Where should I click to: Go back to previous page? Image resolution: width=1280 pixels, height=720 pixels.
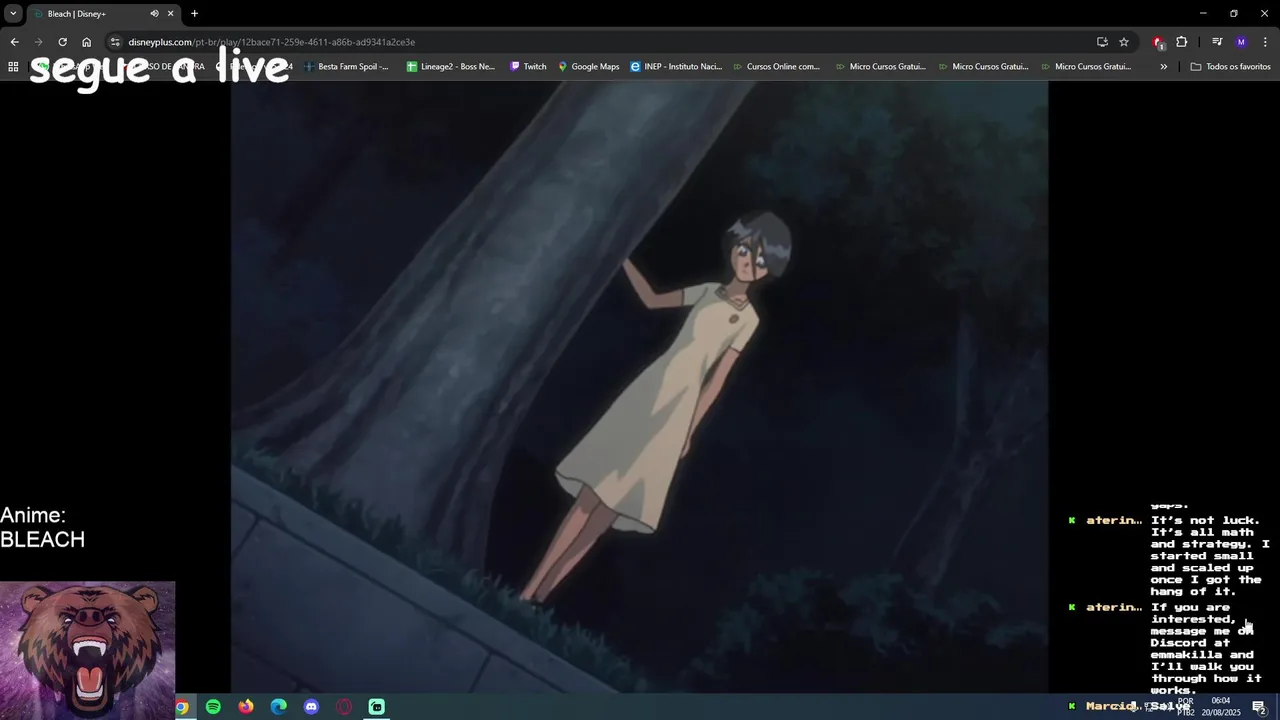[x=14, y=42]
